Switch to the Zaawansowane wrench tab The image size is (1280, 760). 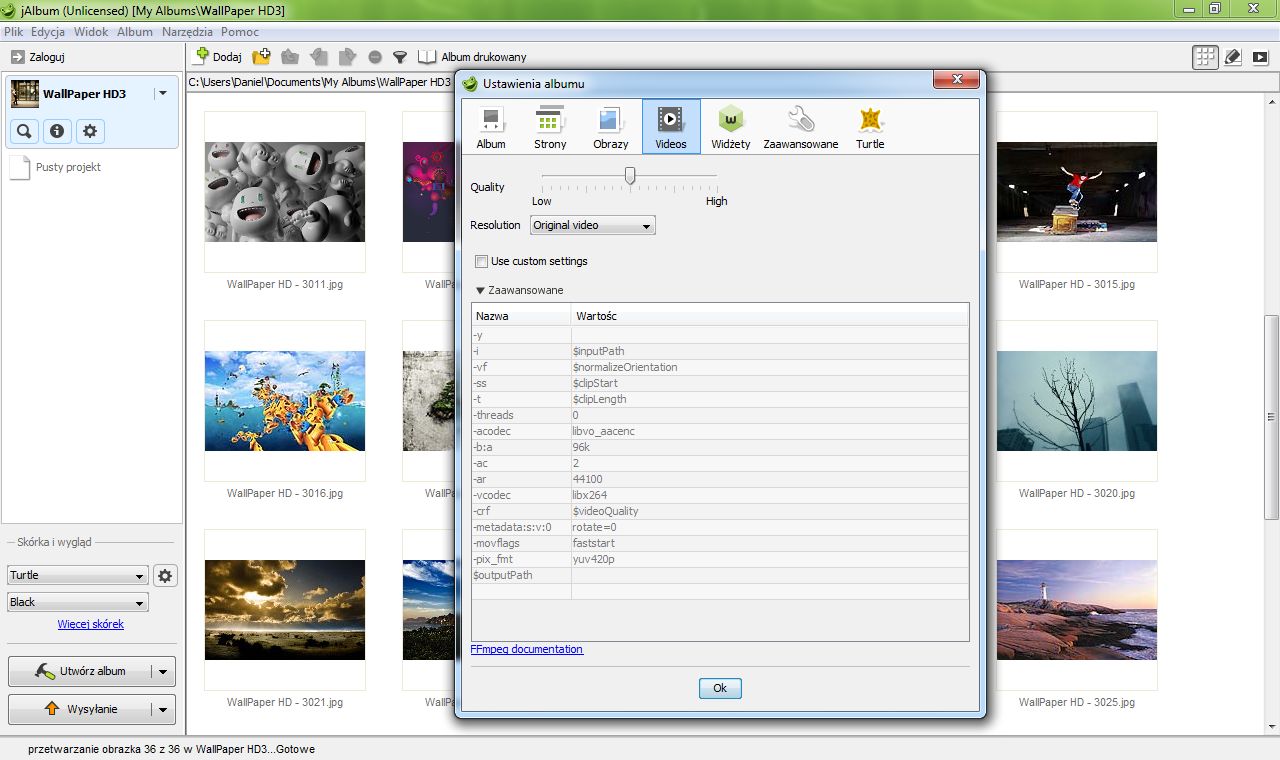[x=801, y=127]
